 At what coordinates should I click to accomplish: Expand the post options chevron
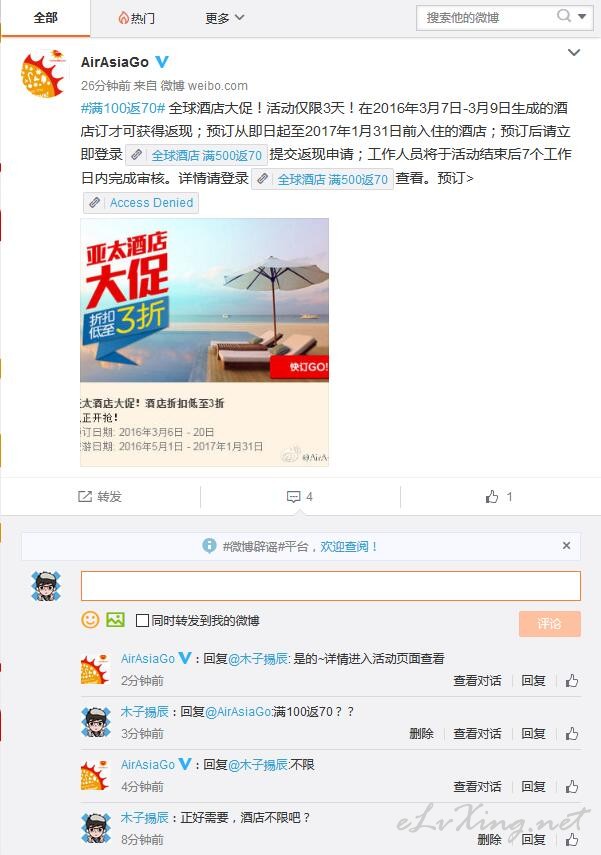[x=574, y=53]
